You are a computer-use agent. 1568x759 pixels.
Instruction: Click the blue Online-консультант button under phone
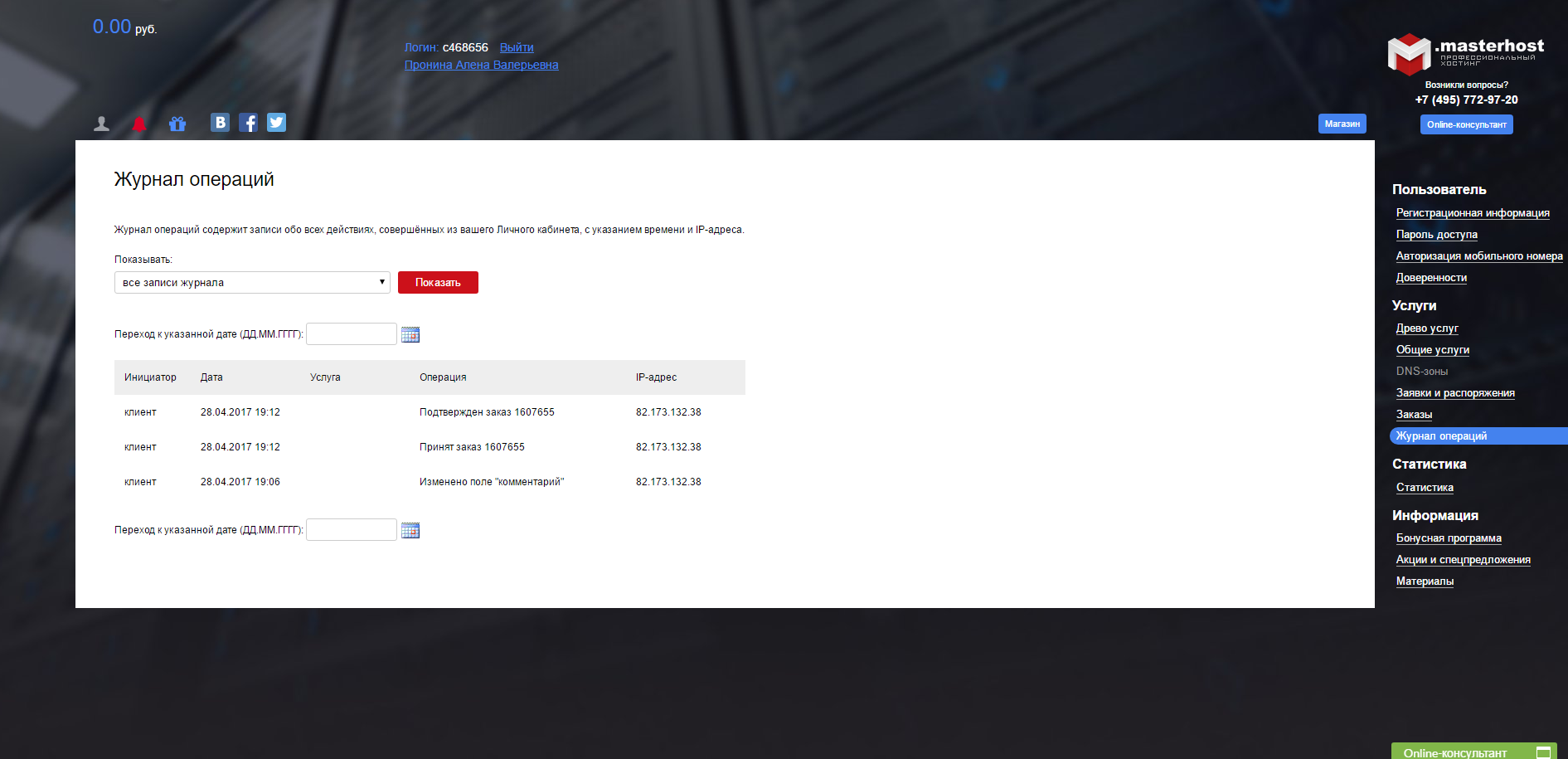[1466, 124]
